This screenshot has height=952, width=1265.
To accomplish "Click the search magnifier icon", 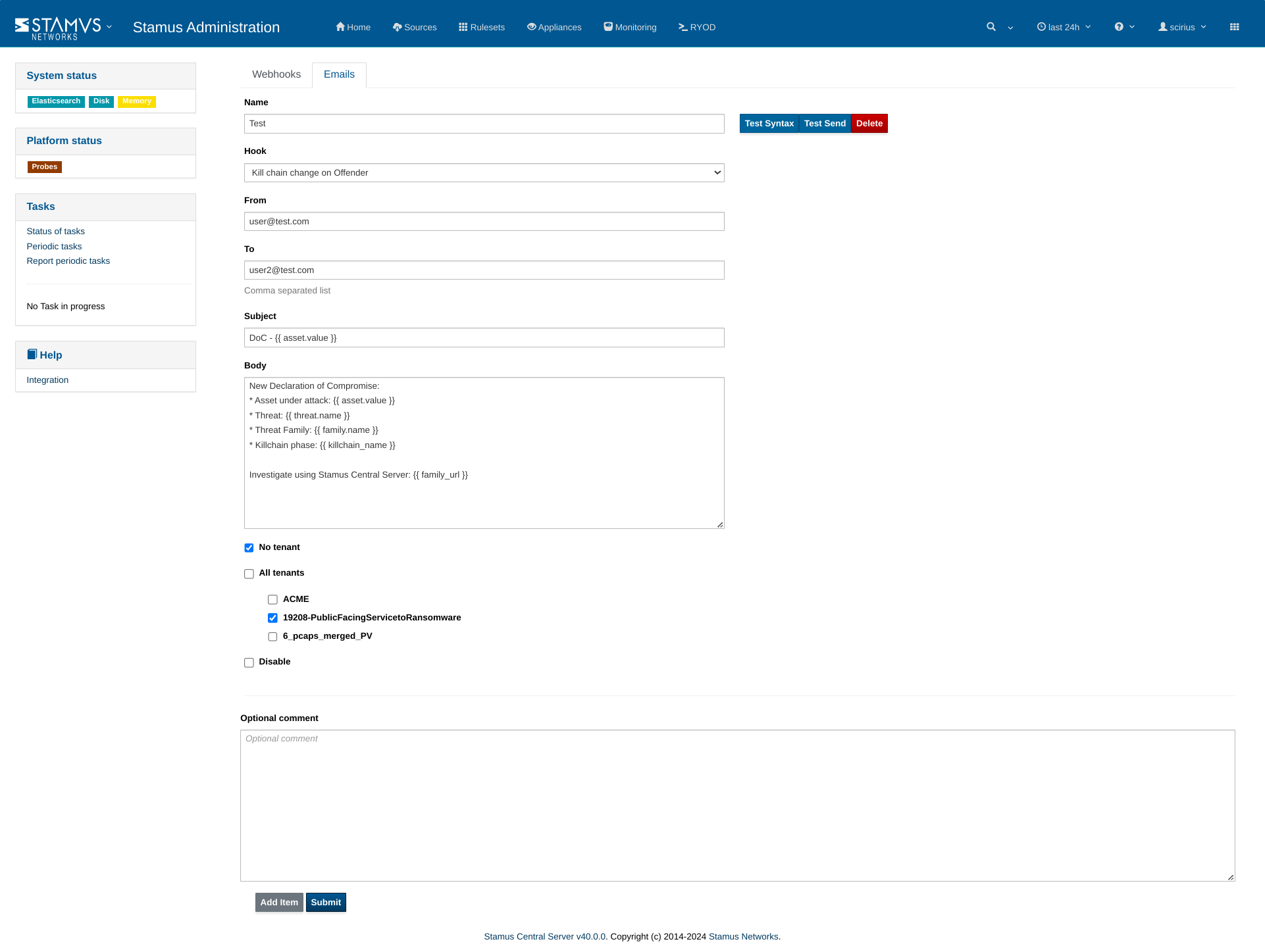I will [990, 27].
